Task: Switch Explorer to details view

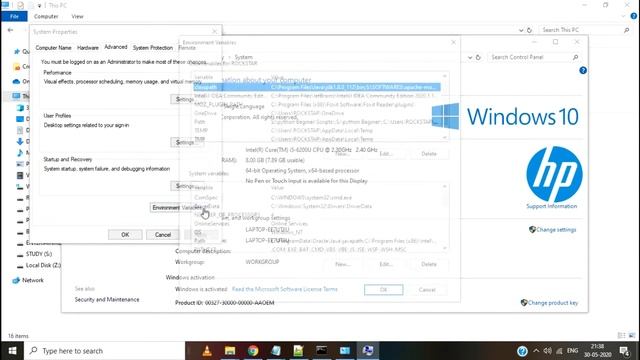Action: coord(622,336)
